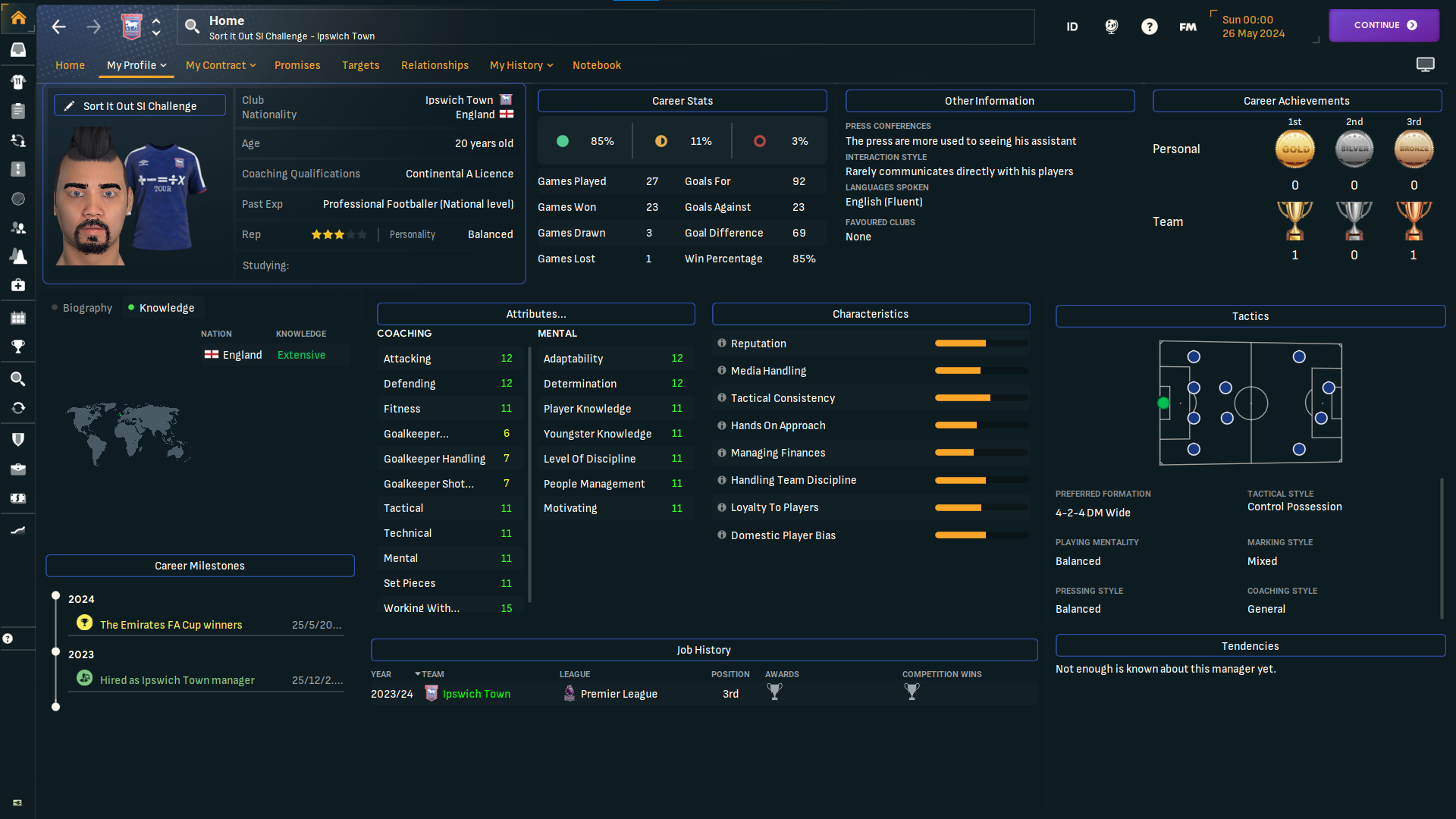
Task: Open the Job History panel header
Action: 704,650
